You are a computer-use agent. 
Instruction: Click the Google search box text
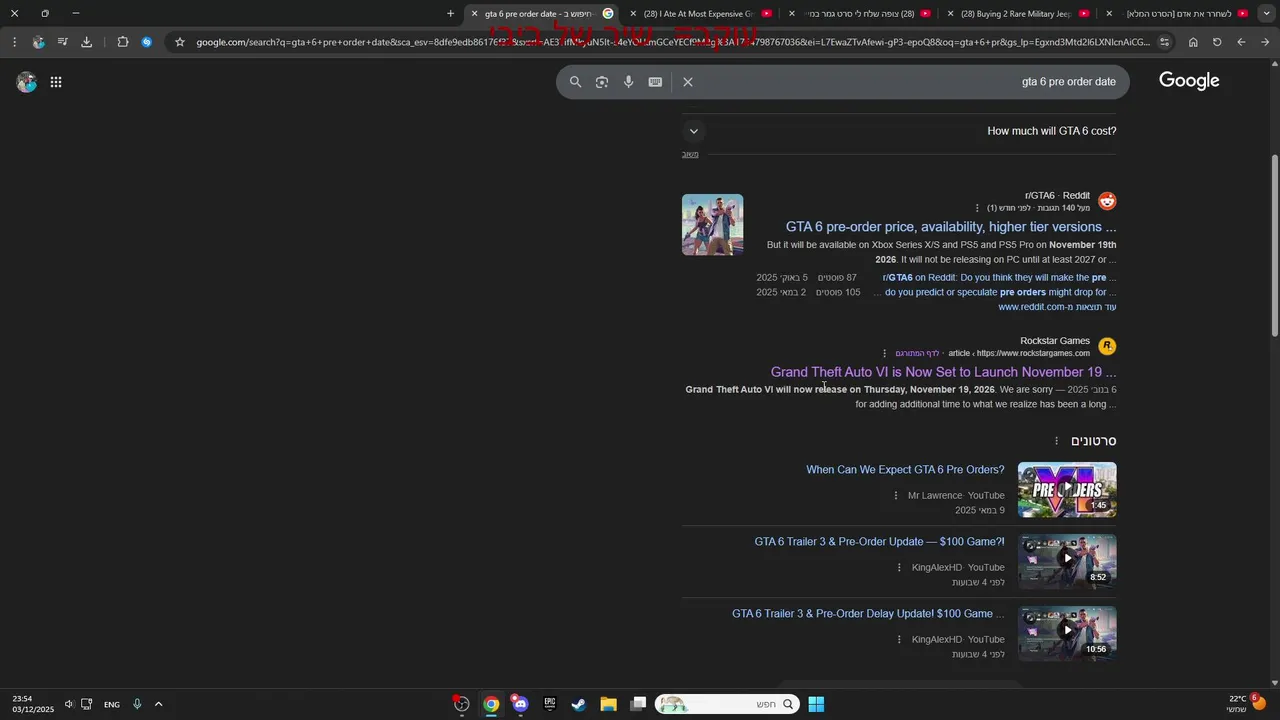coord(1068,82)
